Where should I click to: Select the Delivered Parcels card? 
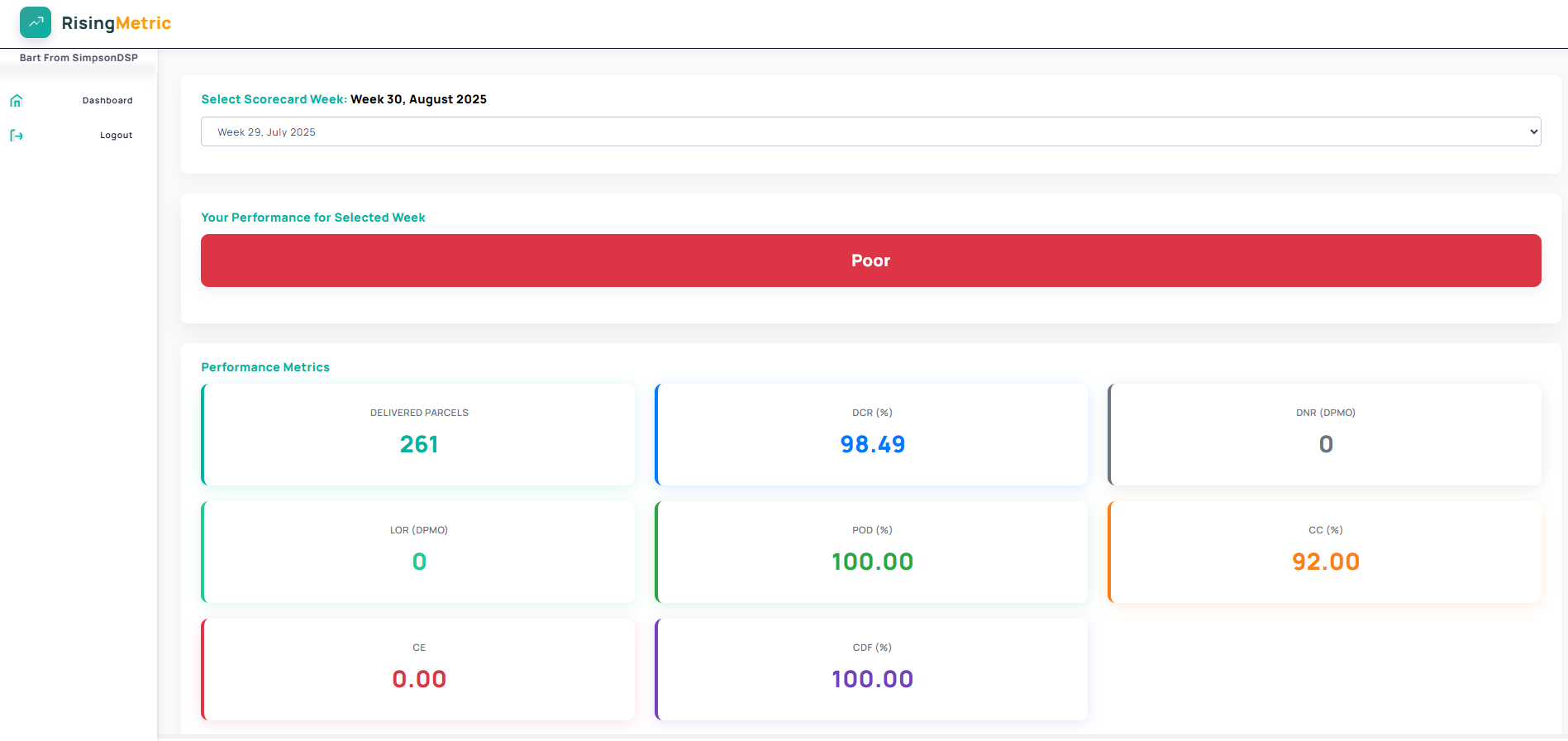(x=419, y=434)
